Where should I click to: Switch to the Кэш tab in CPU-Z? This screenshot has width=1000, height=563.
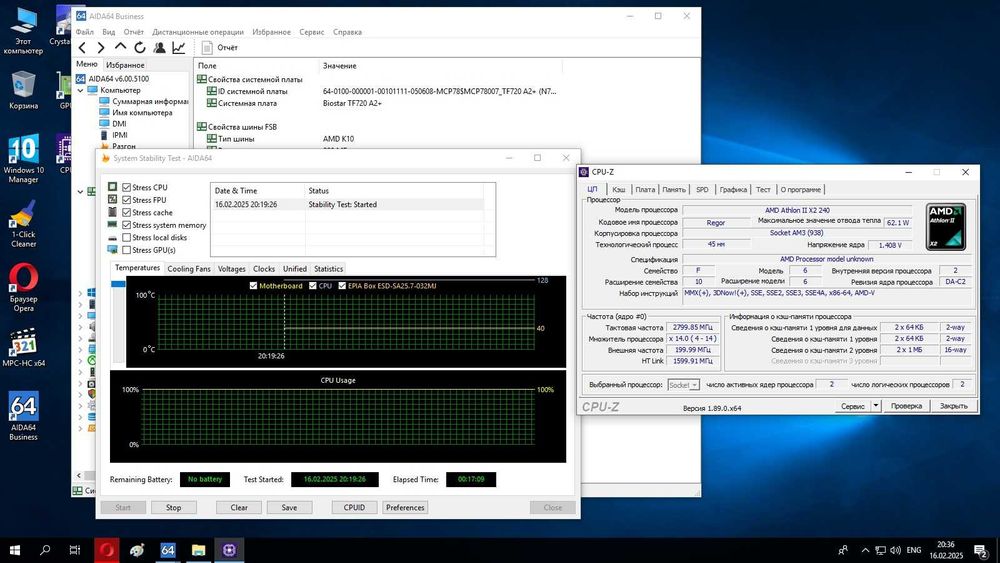pos(619,189)
